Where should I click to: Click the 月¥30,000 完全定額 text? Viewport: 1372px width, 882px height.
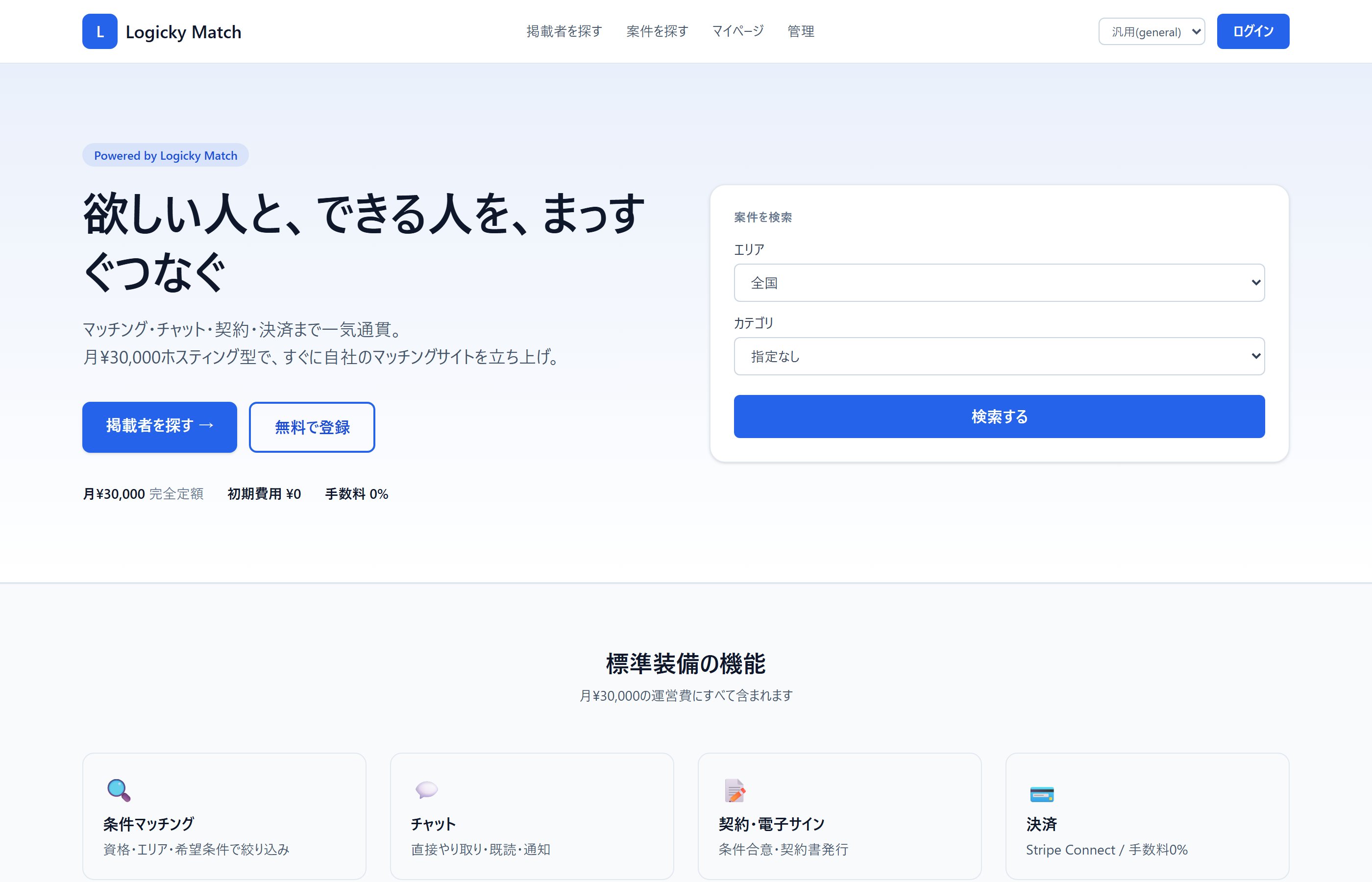[x=143, y=494]
